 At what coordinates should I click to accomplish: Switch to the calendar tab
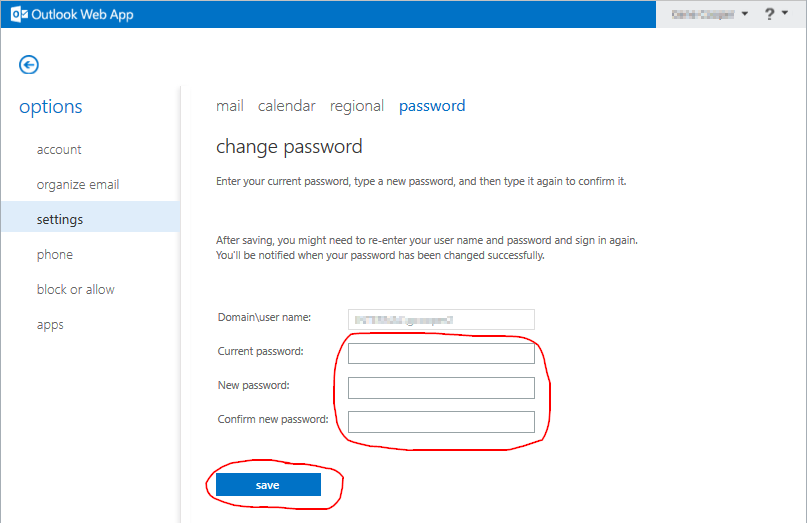(x=287, y=106)
